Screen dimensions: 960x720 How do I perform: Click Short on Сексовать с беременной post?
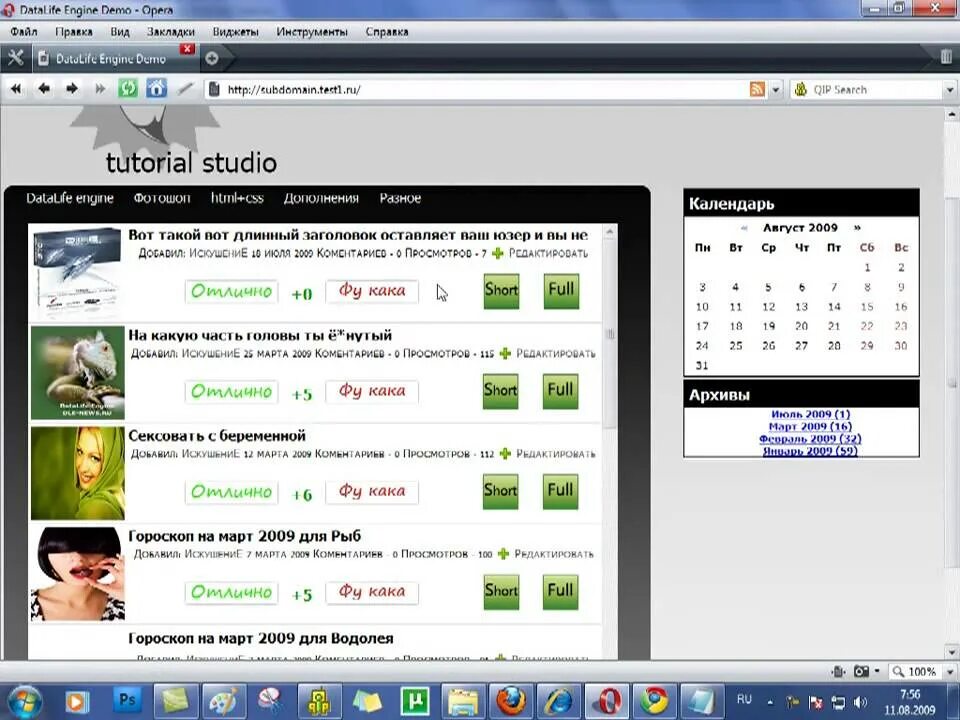coord(500,491)
